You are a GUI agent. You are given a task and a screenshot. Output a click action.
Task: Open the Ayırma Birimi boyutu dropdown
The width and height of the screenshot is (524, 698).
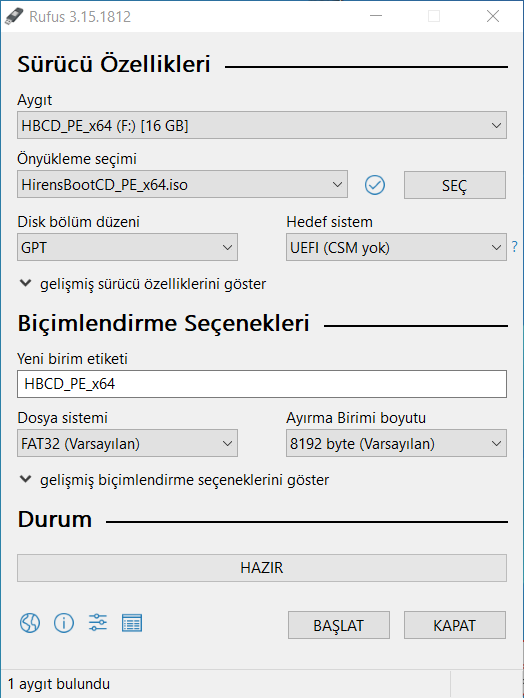[396, 443]
